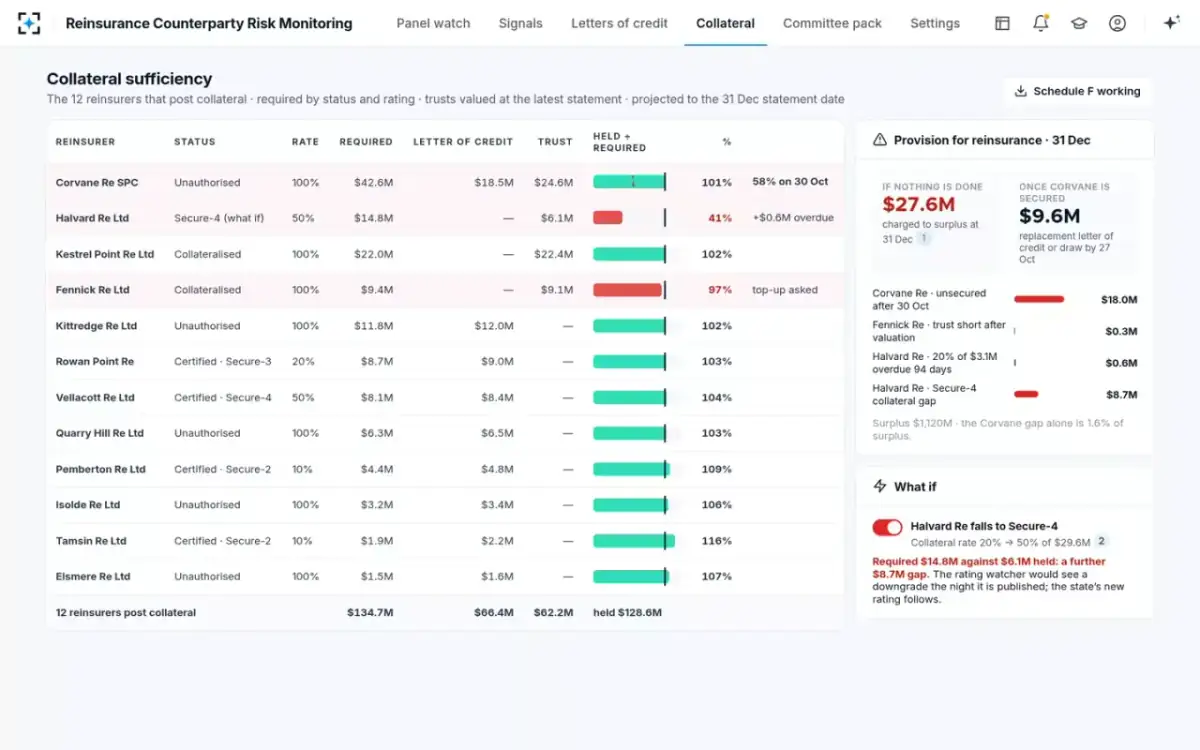Switch to the Panel watch tab
Screen dimensions: 1200x750
(433, 23)
